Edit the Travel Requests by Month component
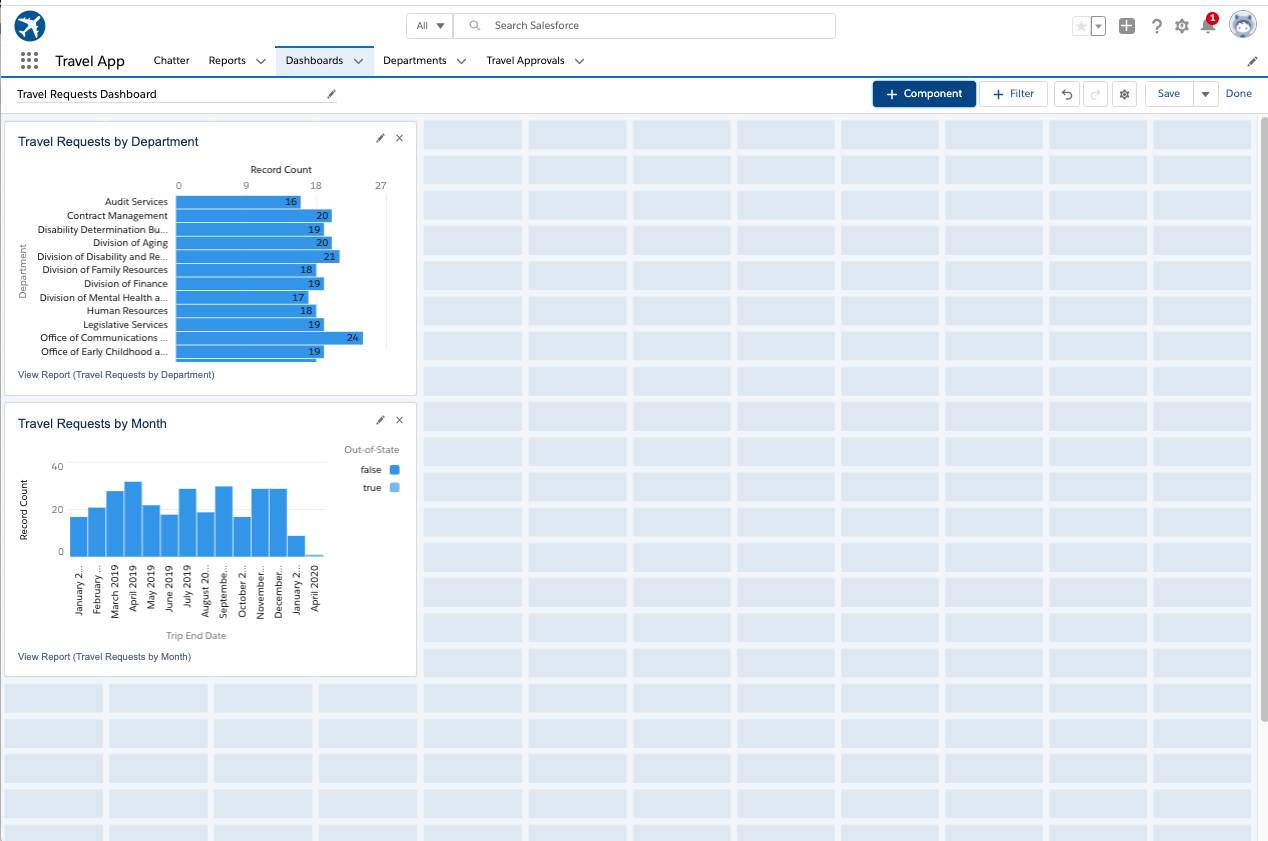The image size is (1268, 841). point(380,420)
